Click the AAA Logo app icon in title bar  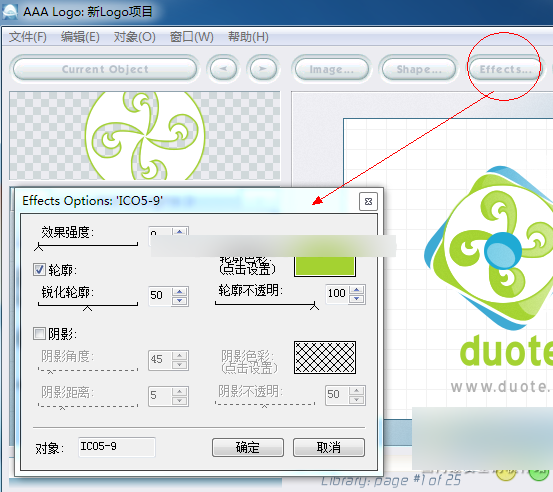[10, 11]
